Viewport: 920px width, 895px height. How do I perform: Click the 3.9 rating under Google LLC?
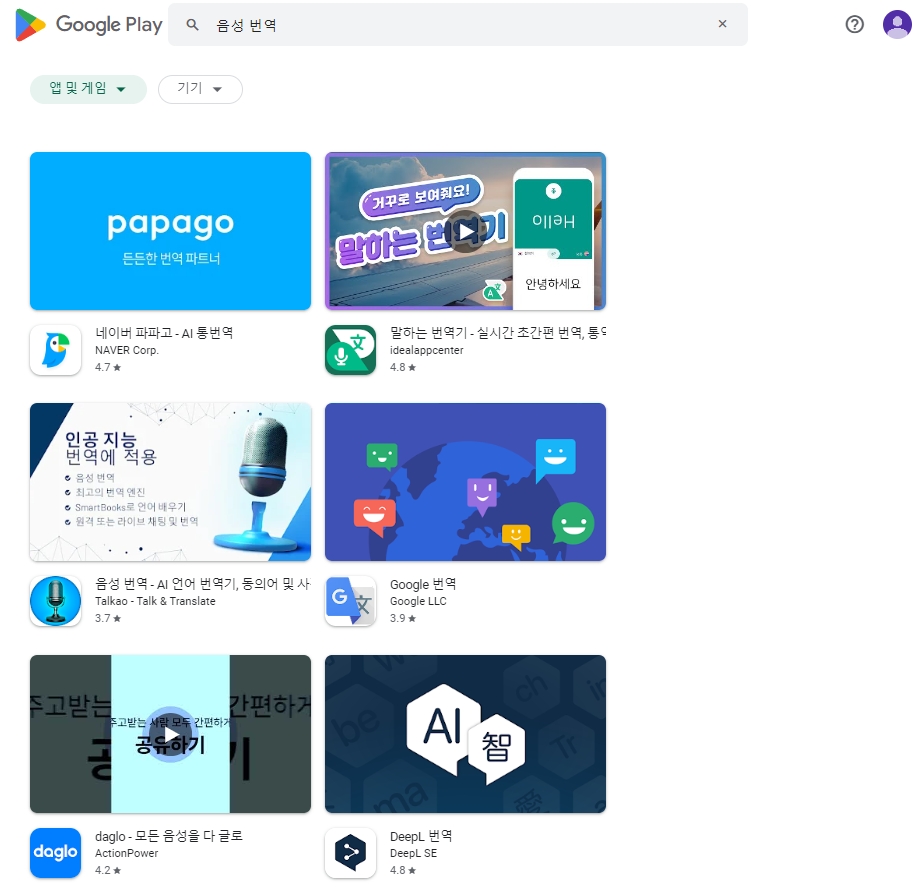(403, 619)
